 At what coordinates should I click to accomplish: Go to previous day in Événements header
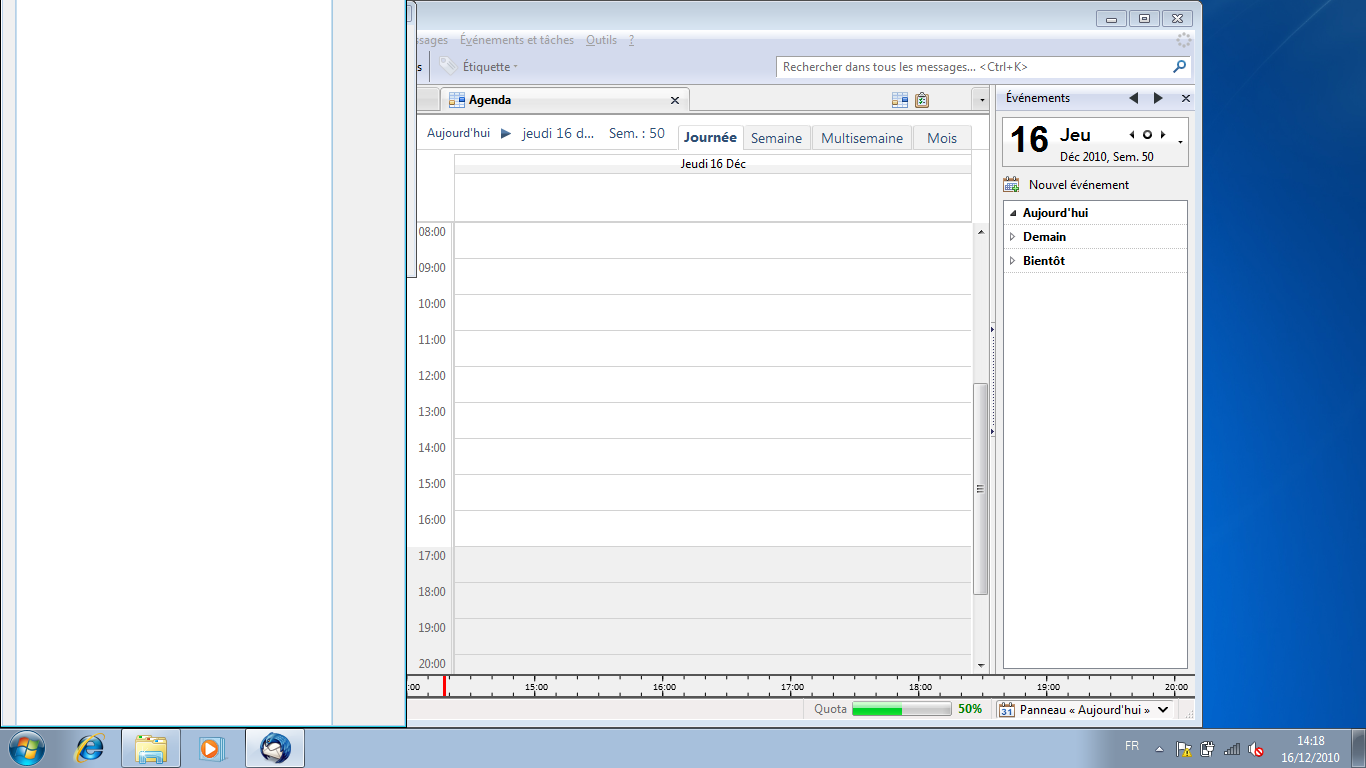point(1133,98)
